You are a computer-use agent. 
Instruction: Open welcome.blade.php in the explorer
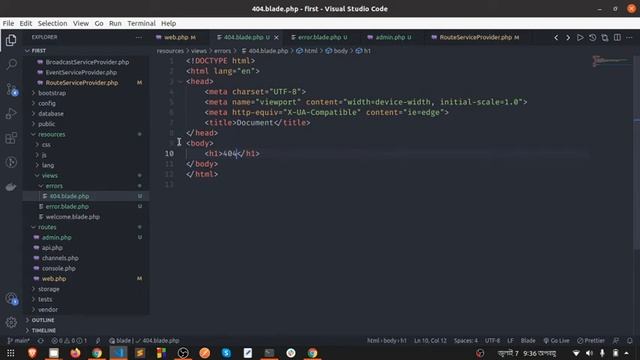pos(73,217)
